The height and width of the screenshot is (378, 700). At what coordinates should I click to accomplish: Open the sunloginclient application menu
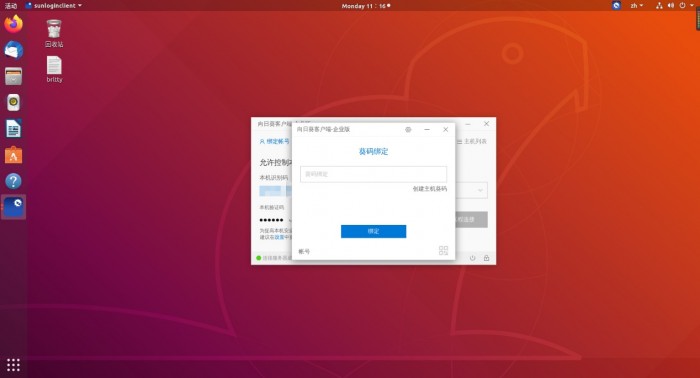coord(54,5)
